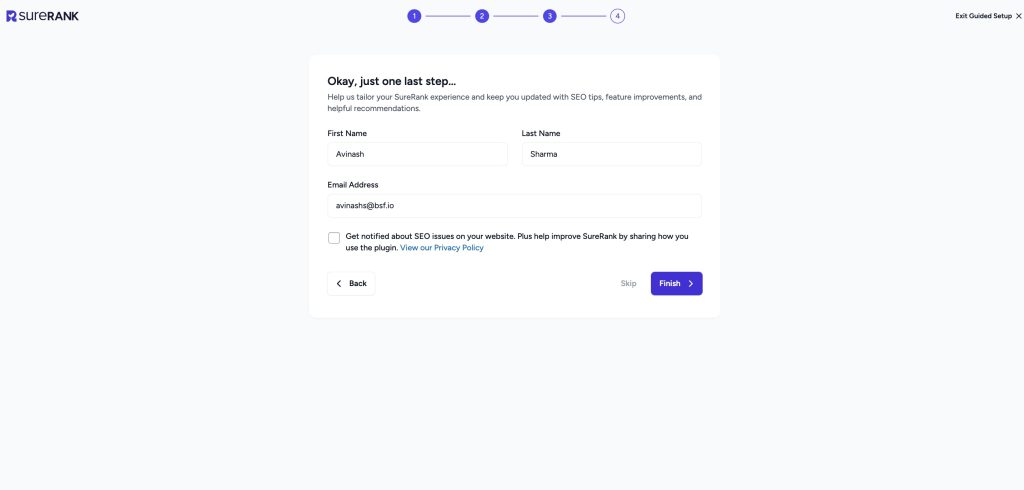Click the X icon beside Exit Guided Setup
This screenshot has height=490, width=1024.
click(1019, 16)
